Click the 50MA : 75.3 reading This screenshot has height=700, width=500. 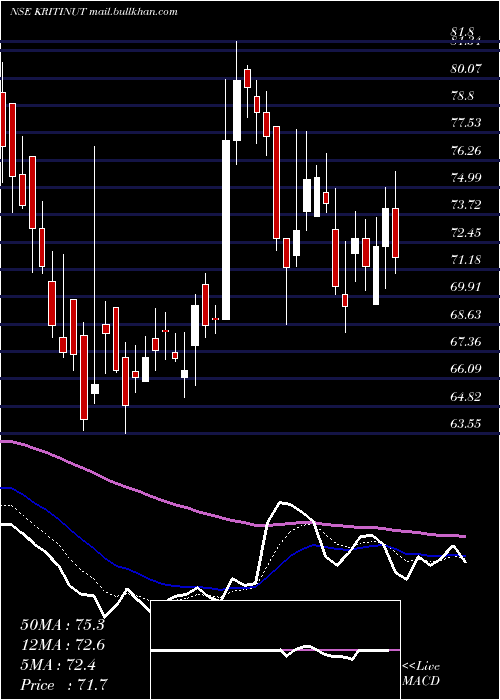point(62,625)
